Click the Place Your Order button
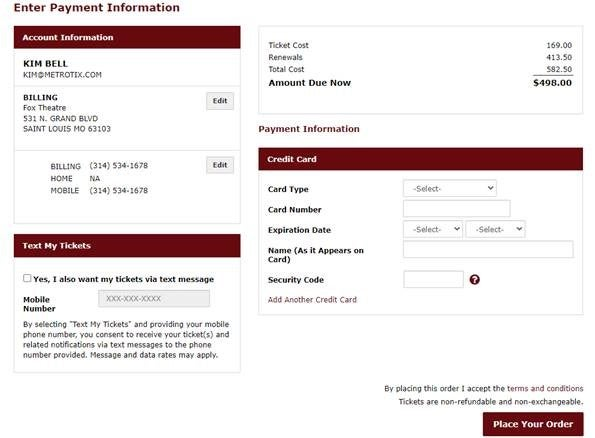The width and height of the screenshot is (595, 438). pyautogui.click(x=533, y=424)
